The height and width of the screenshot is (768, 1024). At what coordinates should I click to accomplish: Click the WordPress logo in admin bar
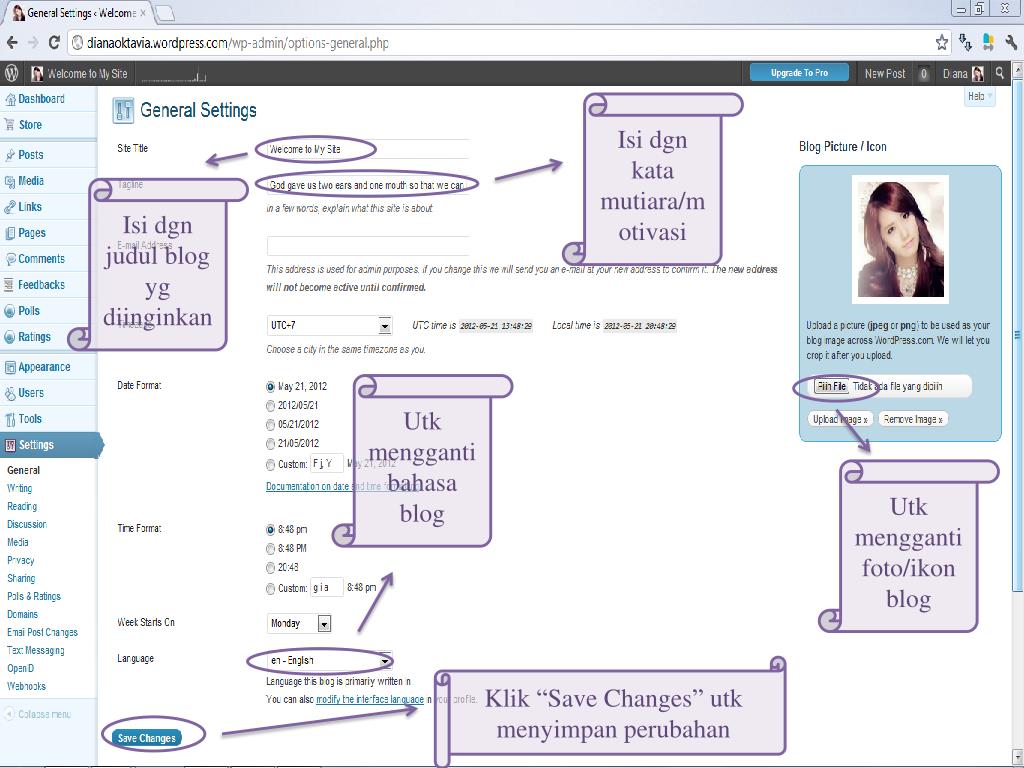[11, 73]
